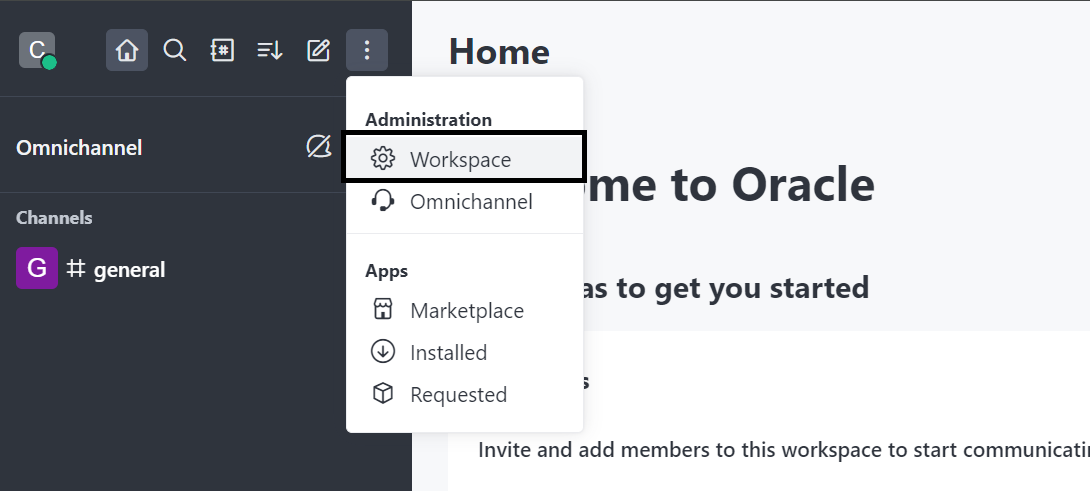Click the Channels section label
The height and width of the screenshot is (491, 1090).
(x=54, y=218)
